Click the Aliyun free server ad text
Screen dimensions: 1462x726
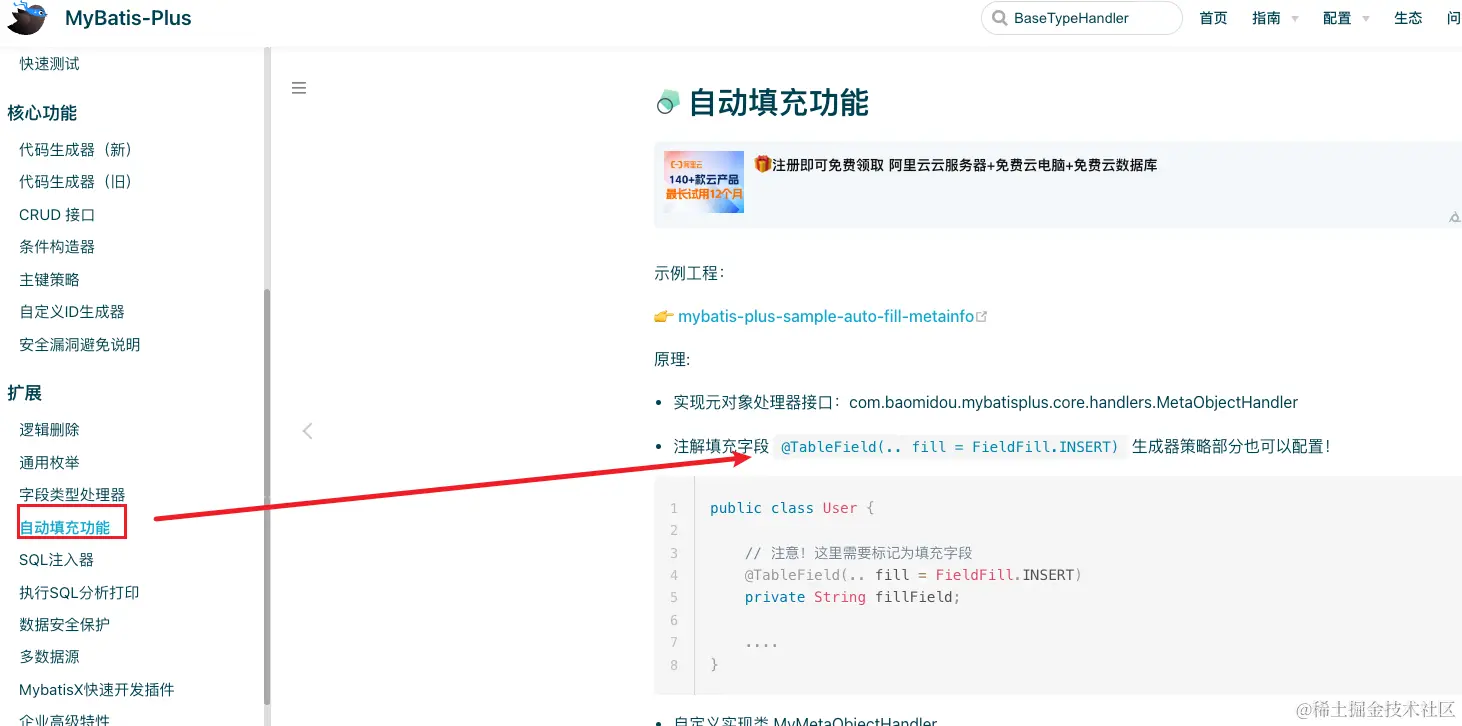tap(956, 165)
